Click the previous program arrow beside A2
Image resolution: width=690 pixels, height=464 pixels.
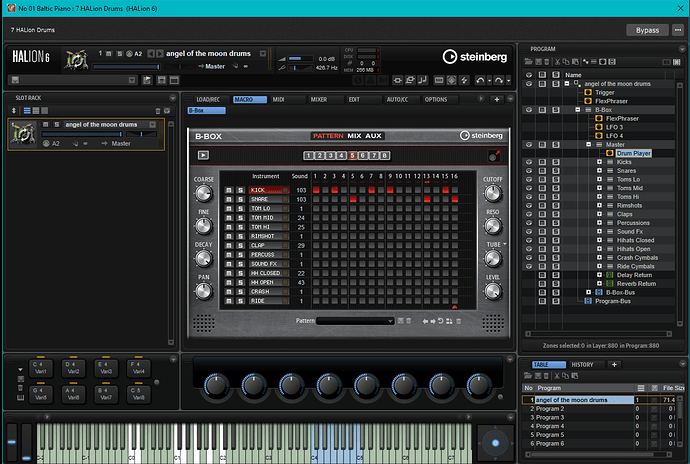(151, 54)
